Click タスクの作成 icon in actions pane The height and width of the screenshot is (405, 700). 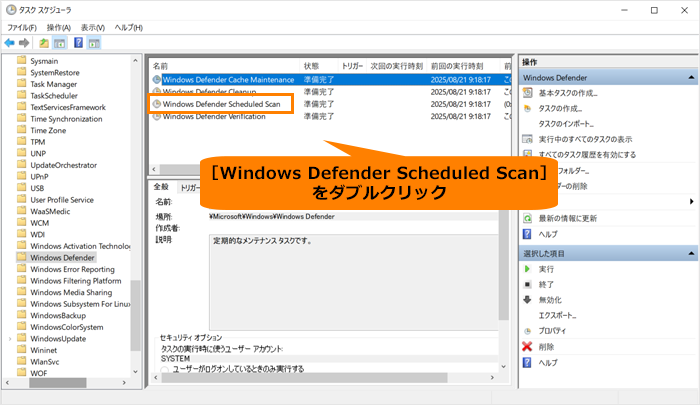pyautogui.click(x=528, y=109)
